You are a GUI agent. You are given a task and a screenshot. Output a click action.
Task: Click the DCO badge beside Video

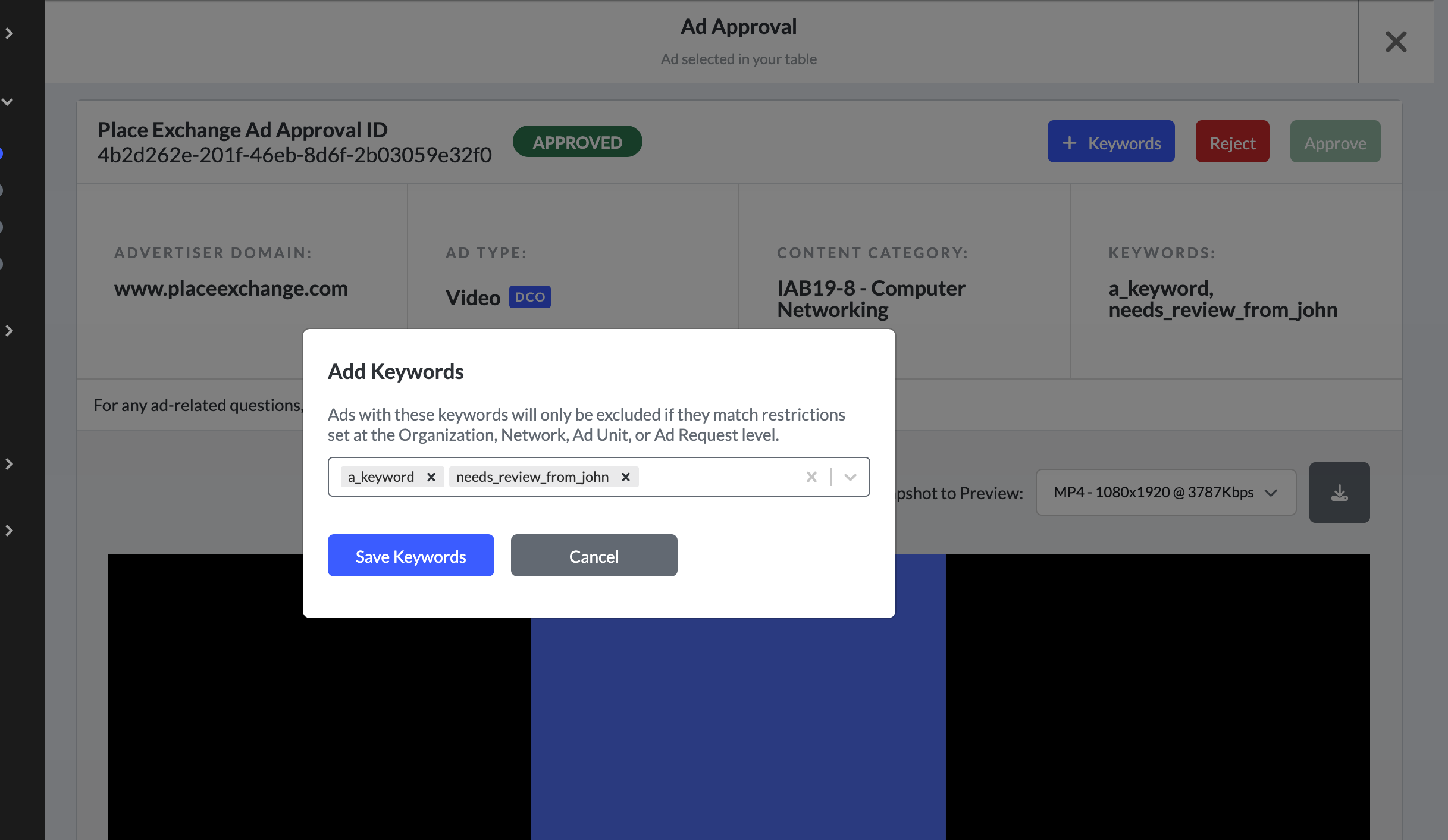click(x=529, y=297)
